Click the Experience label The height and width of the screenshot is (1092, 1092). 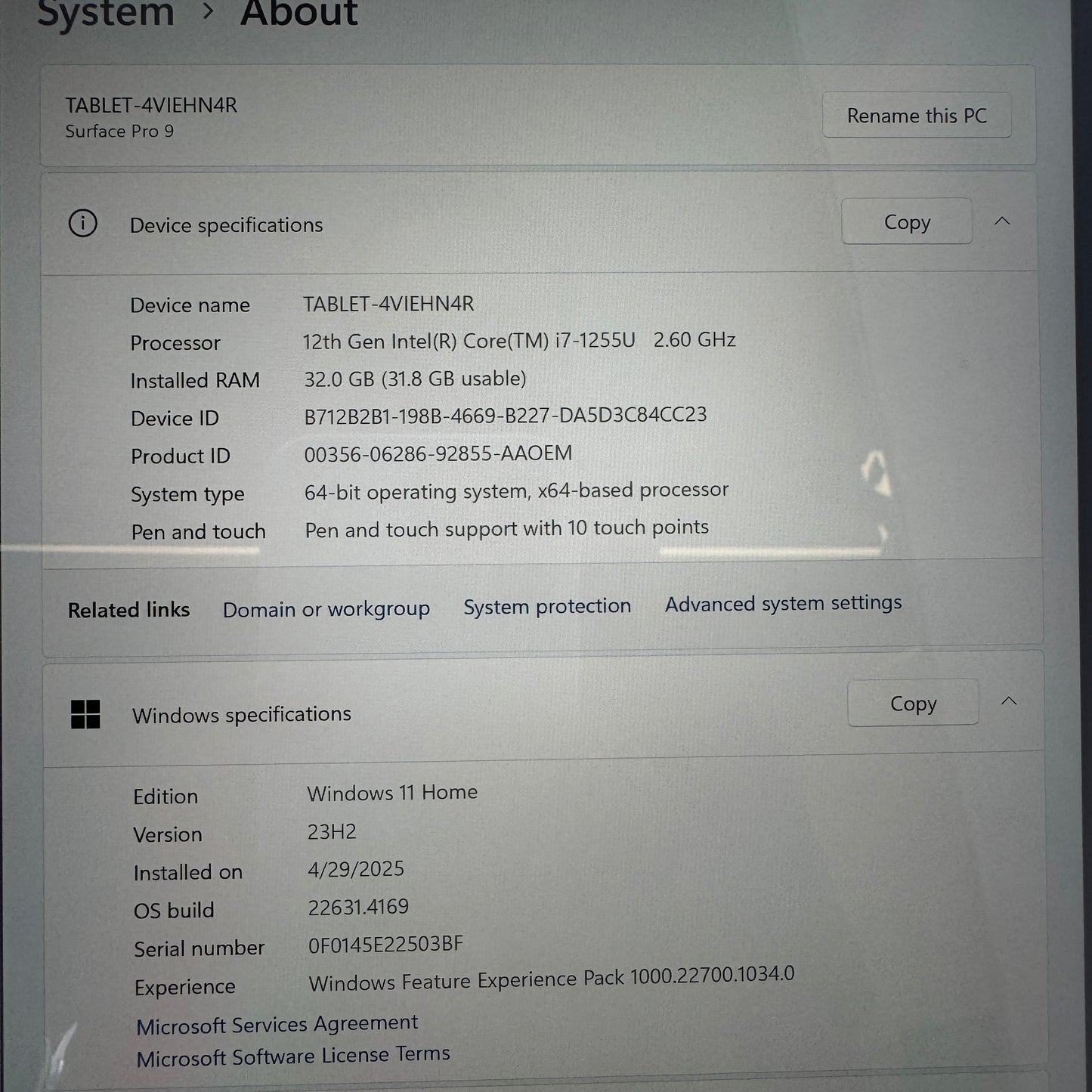(x=185, y=987)
